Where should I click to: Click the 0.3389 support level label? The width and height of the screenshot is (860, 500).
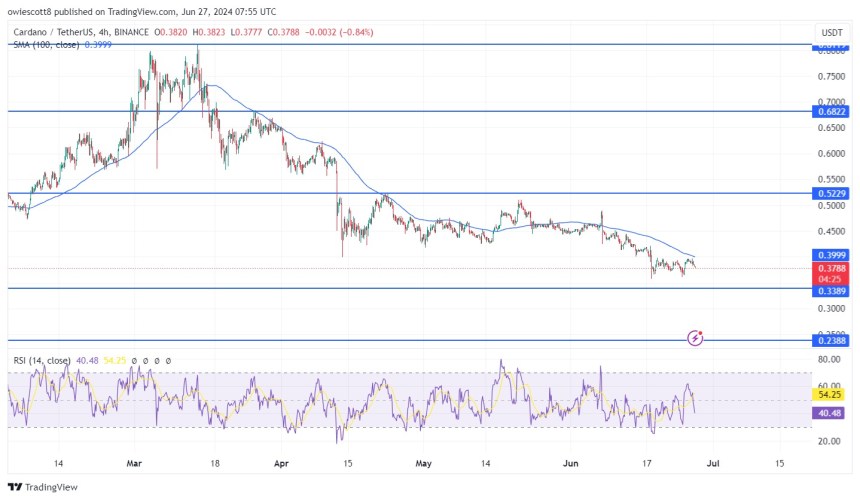click(833, 289)
